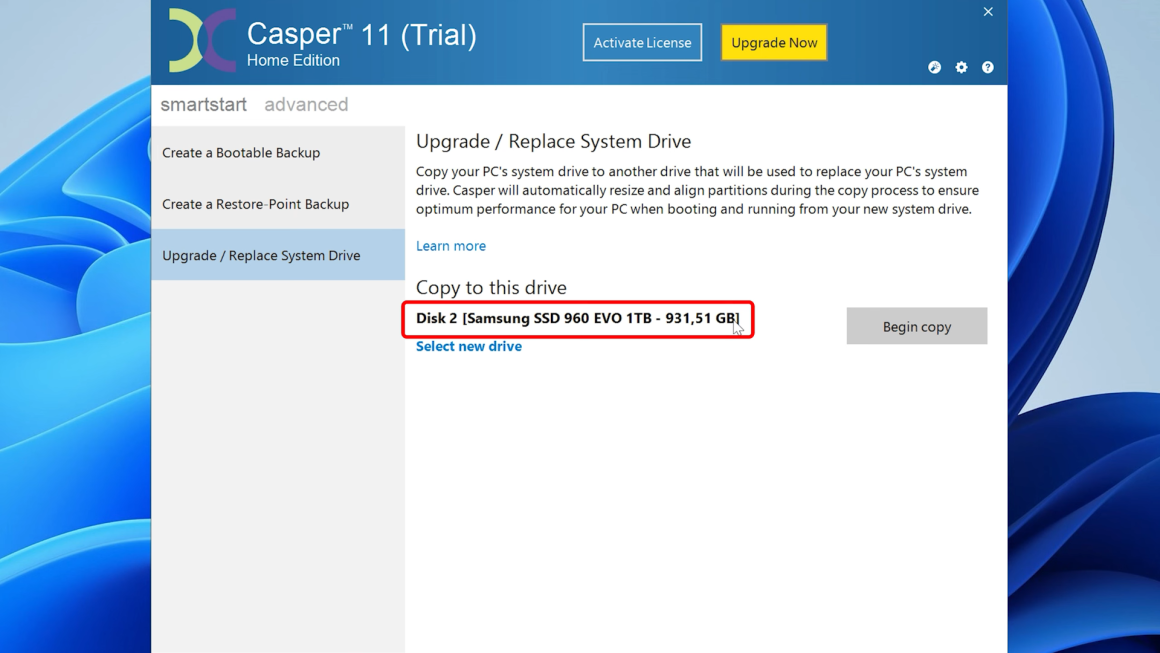Click the Activate License button
Viewport: 1160px width, 653px height.
[642, 42]
